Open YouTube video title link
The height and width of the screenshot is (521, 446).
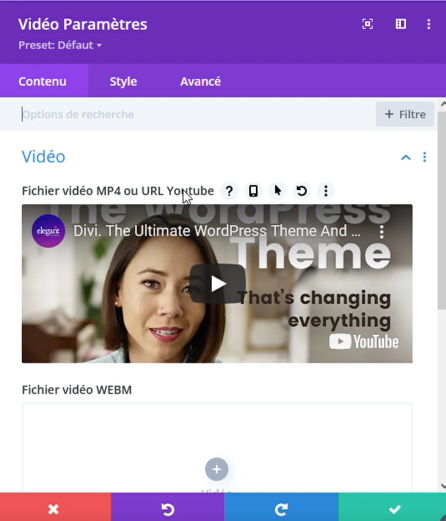(217, 231)
